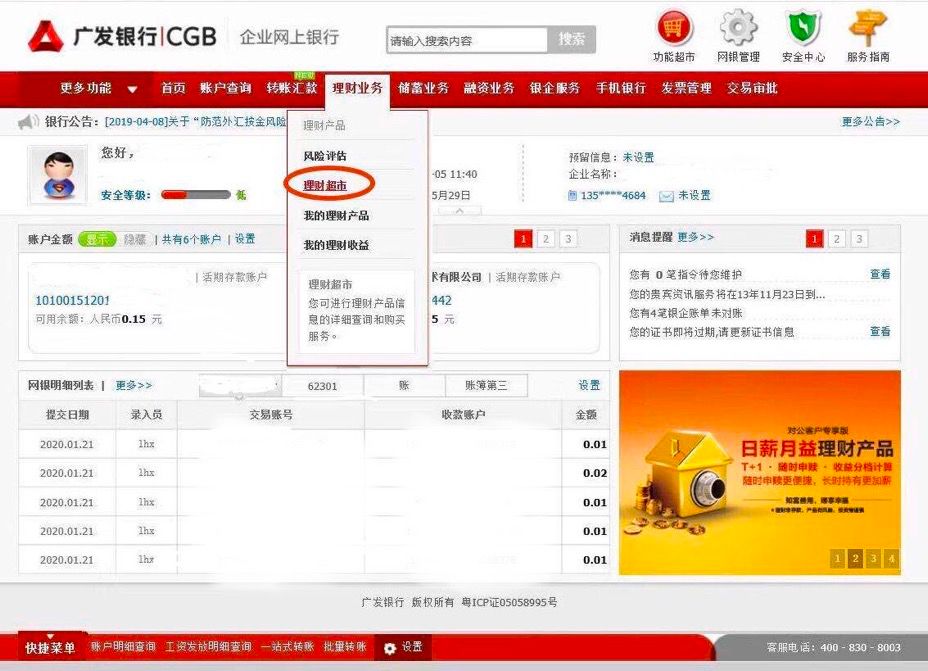Click the 搜索 search button
The width and height of the screenshot is (928, 671).
(571, 40)
